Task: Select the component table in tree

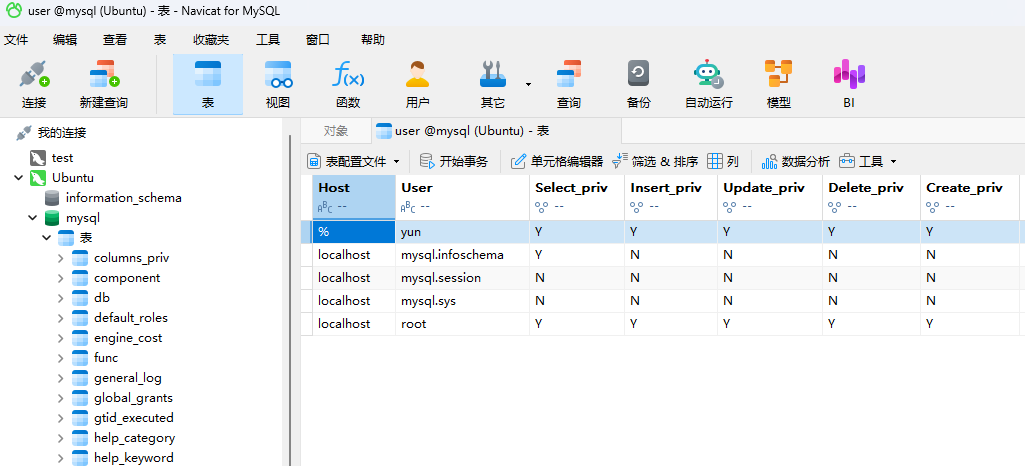Action: pos(127,278)
